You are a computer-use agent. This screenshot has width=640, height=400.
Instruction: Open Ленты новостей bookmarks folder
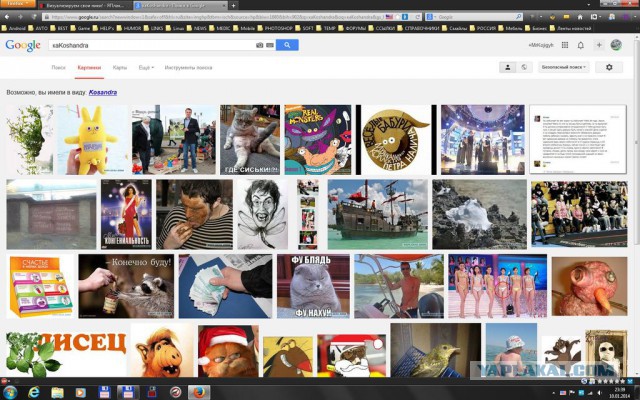tap(571, 28)
